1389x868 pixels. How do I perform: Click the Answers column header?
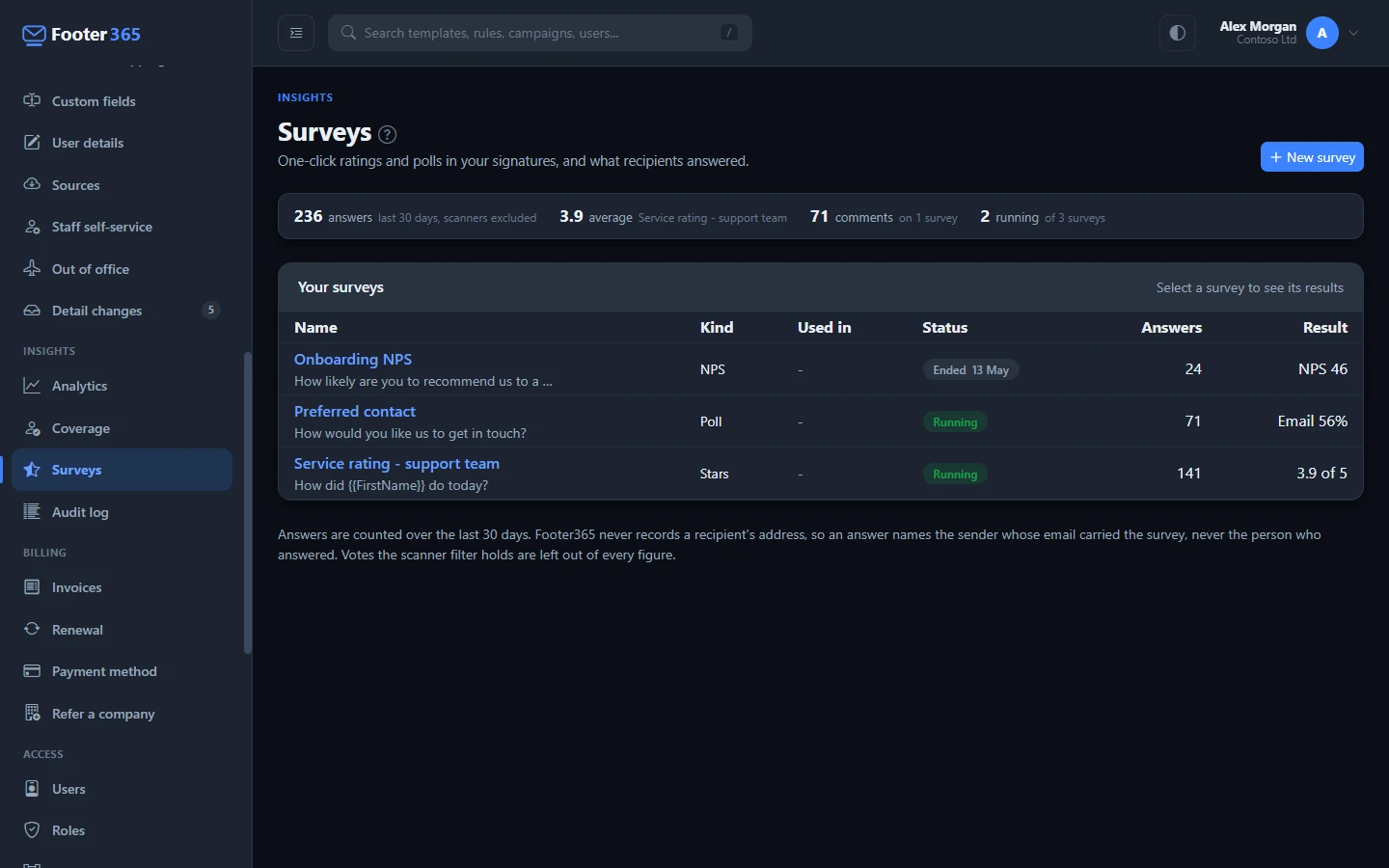pos(1171,328)
